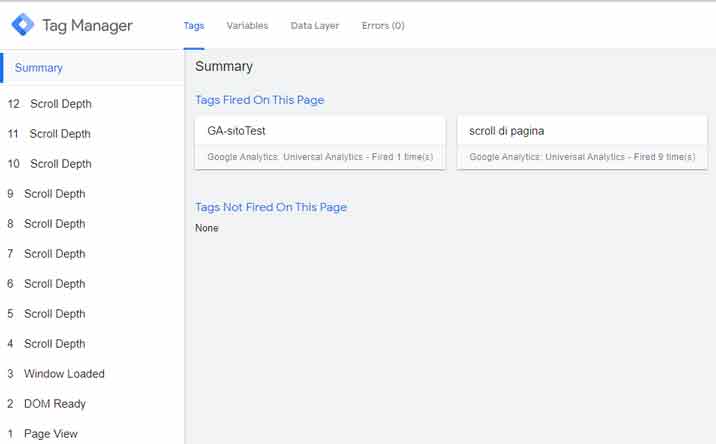
Task: Select event 7 Scroll Depth
Action: click(x=92, y=254)
